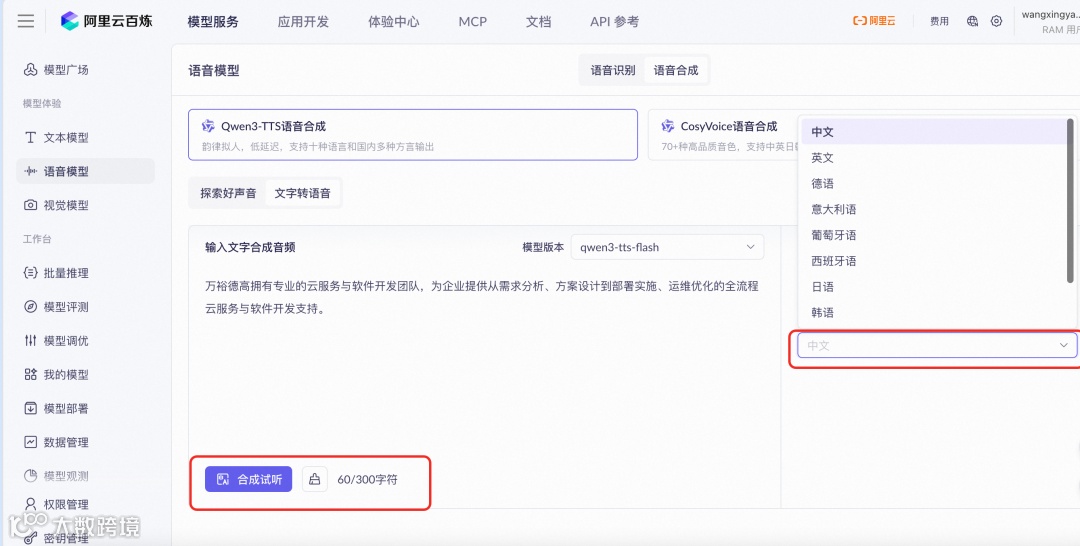Click the 数据管理 chart icon

pyautogui.click(x=30, y=442)
